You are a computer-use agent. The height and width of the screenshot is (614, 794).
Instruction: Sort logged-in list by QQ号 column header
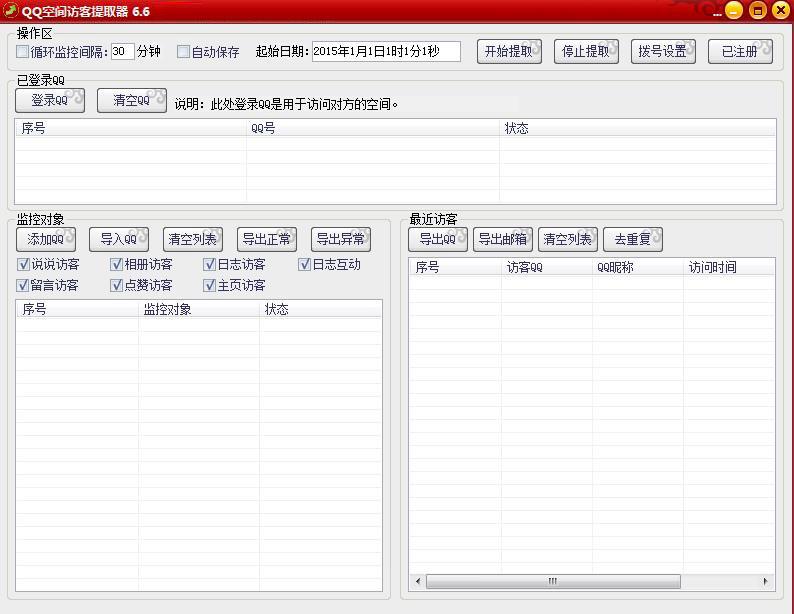tap(373, 128)
